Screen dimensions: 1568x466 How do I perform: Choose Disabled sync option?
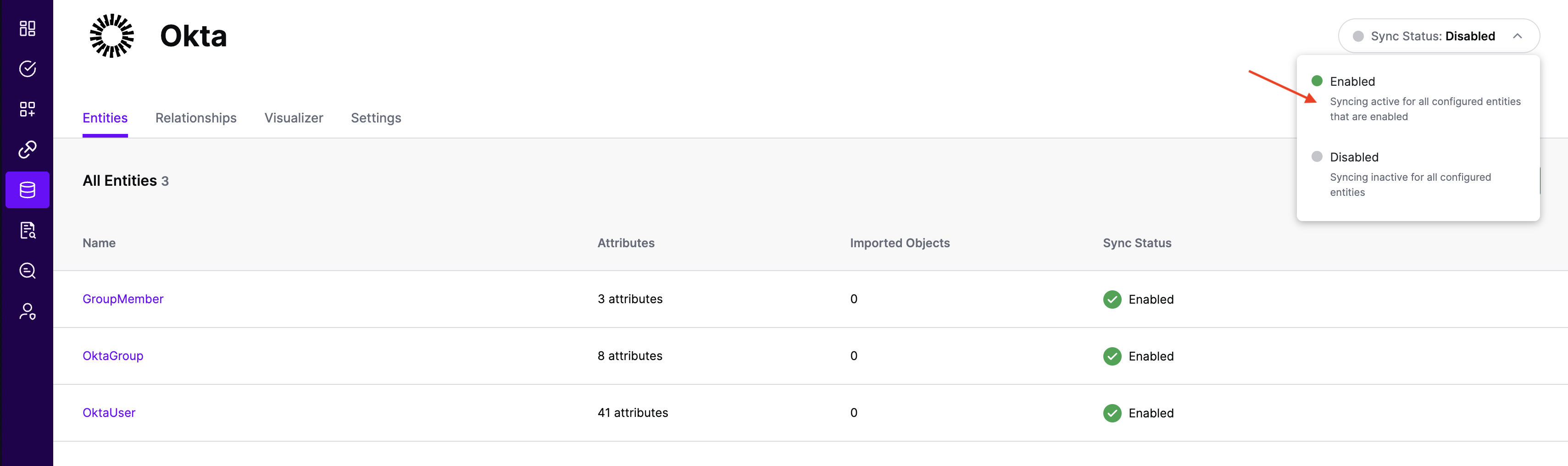(x=1418, y=174)
